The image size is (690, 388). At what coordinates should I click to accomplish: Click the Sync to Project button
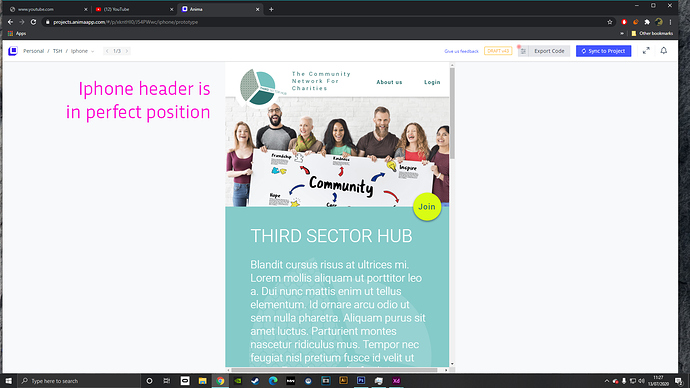coord(603,51)
